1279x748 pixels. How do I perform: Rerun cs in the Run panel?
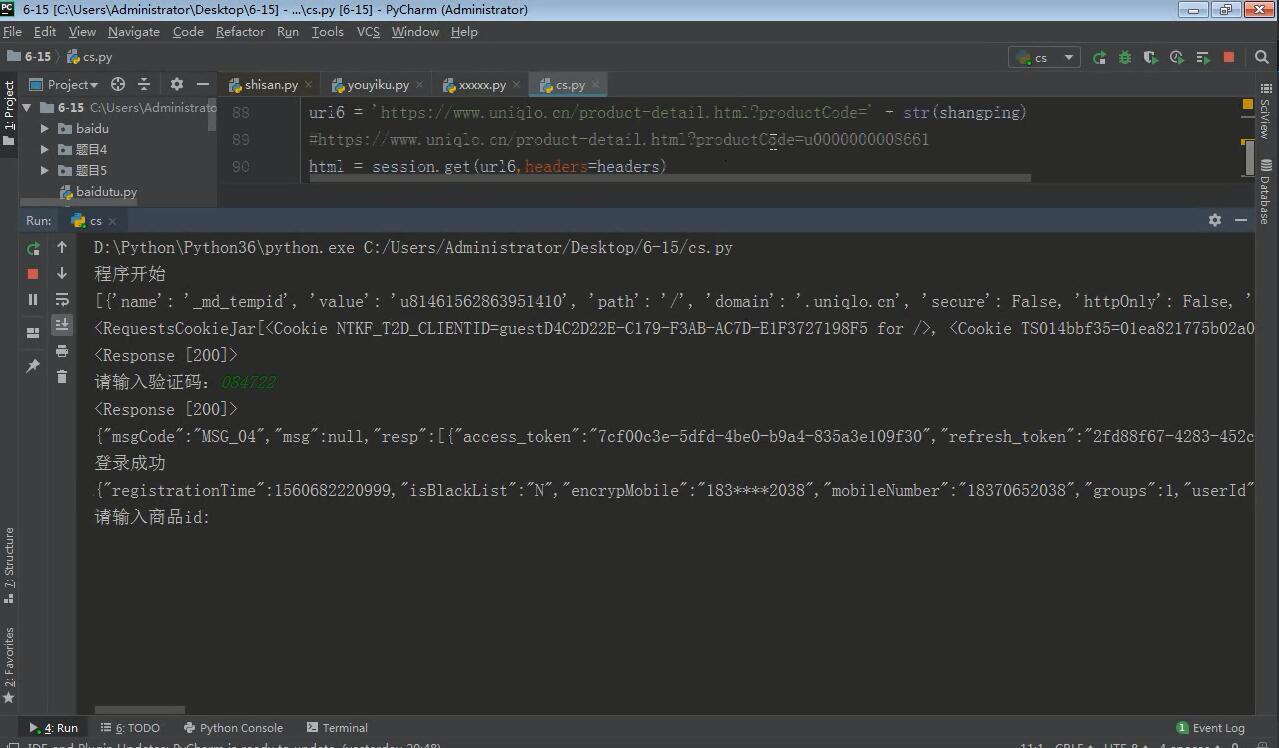(33, 247)
